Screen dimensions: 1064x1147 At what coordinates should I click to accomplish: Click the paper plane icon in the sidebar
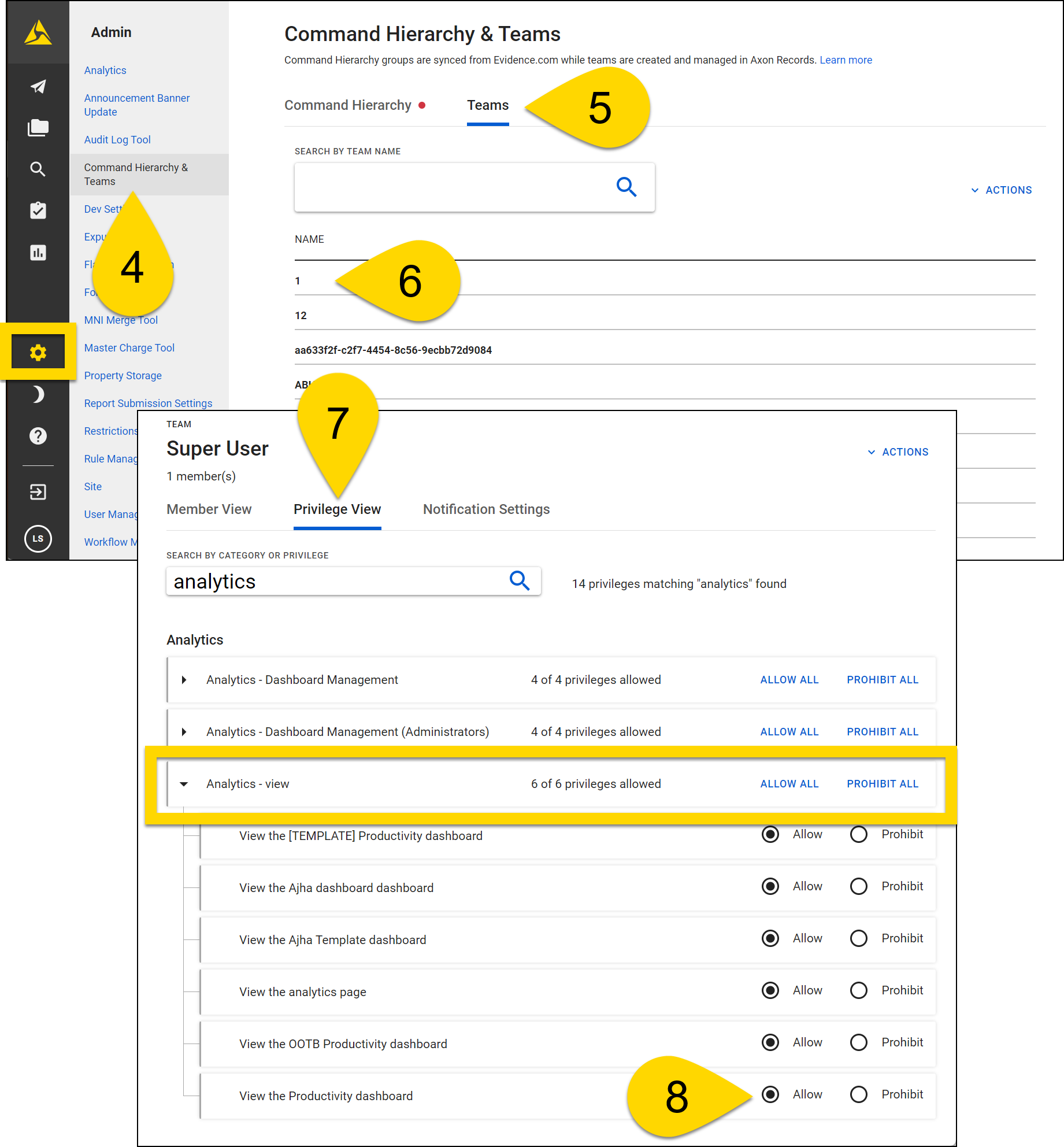click(x=38, y=86)
